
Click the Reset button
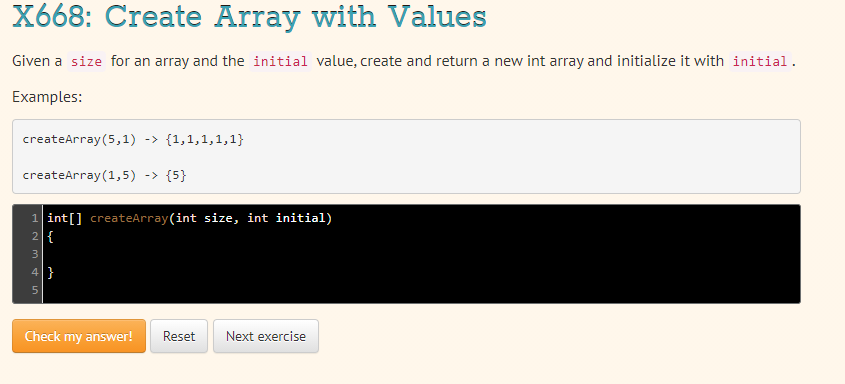coord(179,336)
